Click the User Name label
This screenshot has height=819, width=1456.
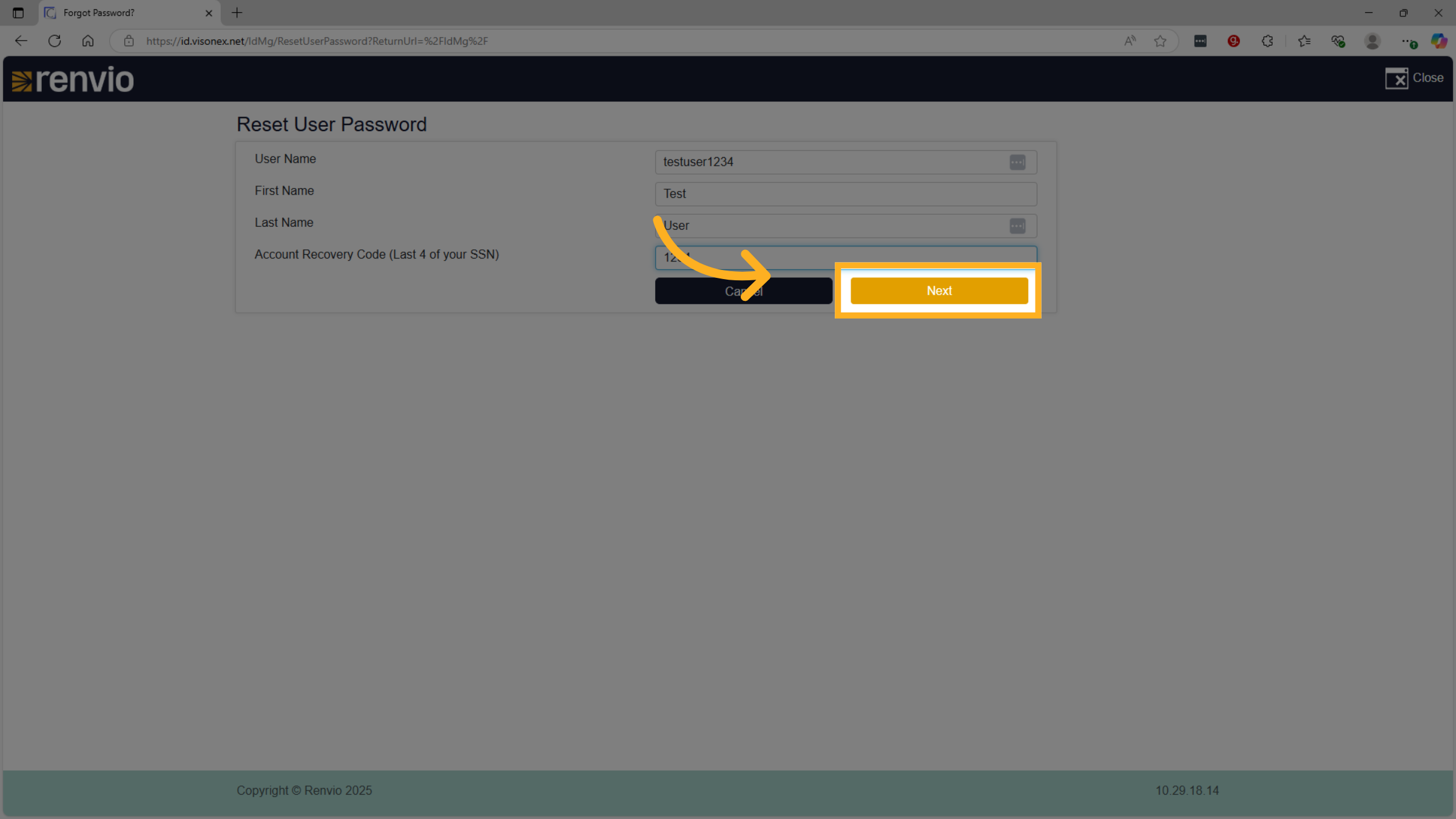pyautogui.click(x=285, y=159)
